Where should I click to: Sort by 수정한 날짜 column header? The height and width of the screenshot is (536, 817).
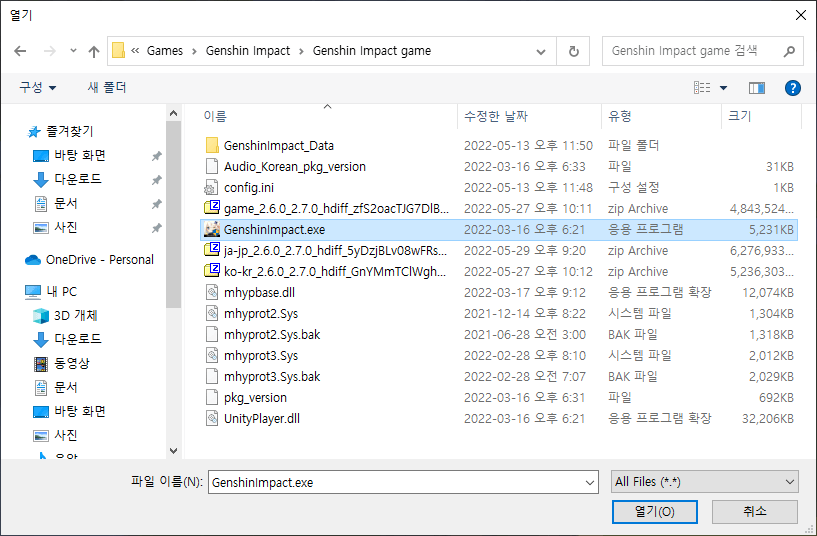coord(496,116)
